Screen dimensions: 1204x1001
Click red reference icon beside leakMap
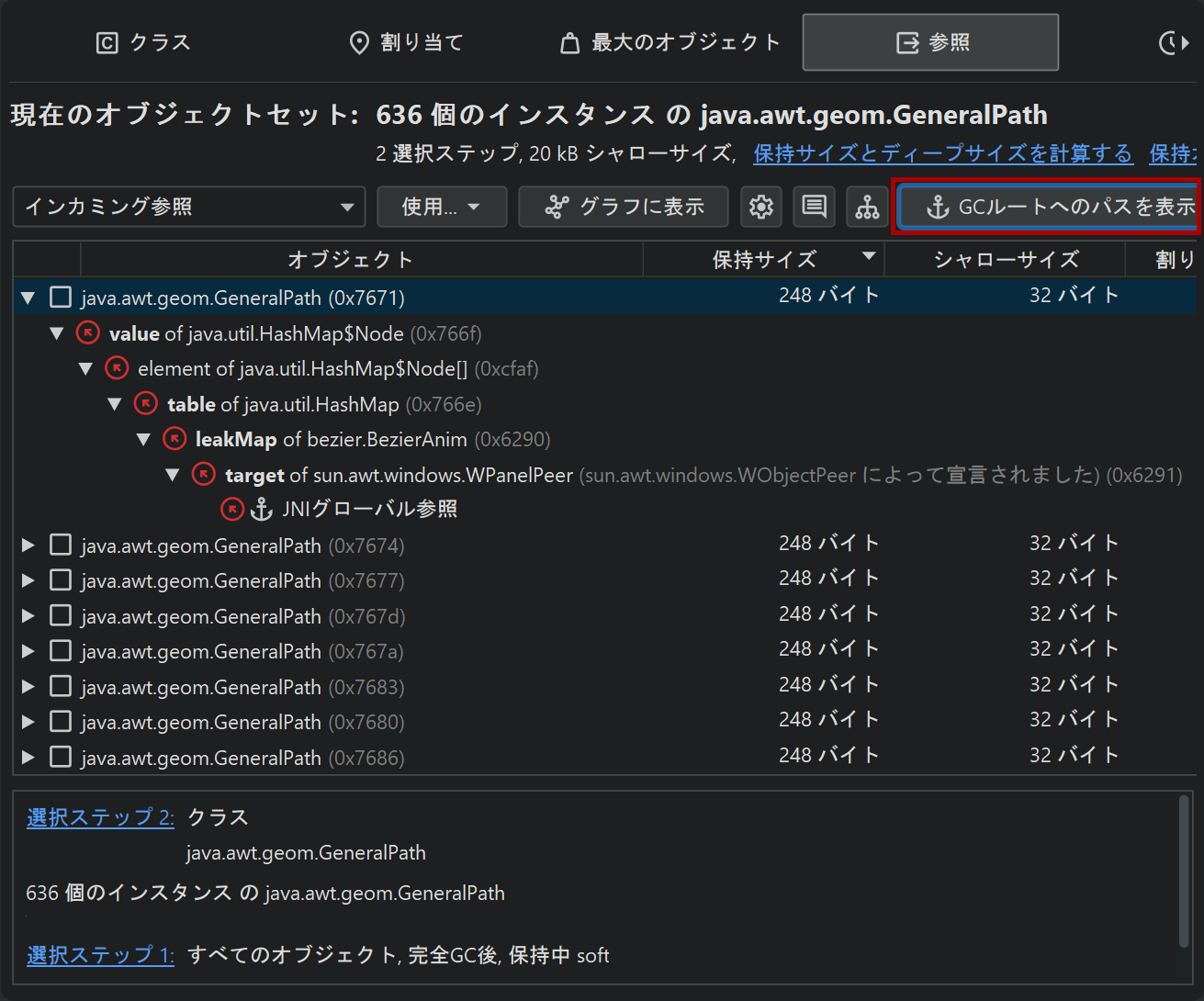(x=174, y=439)
